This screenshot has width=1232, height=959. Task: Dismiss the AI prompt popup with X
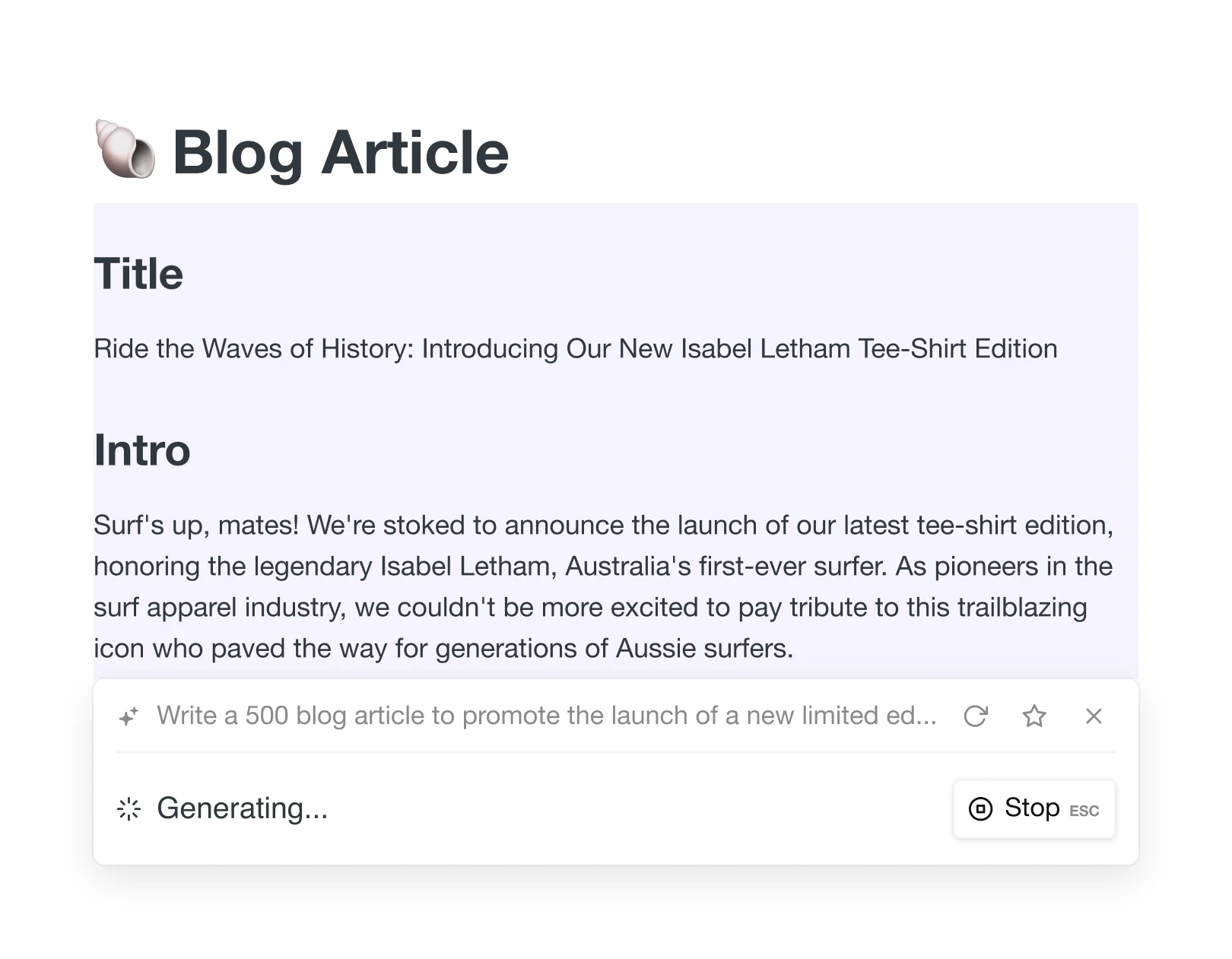[x=1094, y=716]
